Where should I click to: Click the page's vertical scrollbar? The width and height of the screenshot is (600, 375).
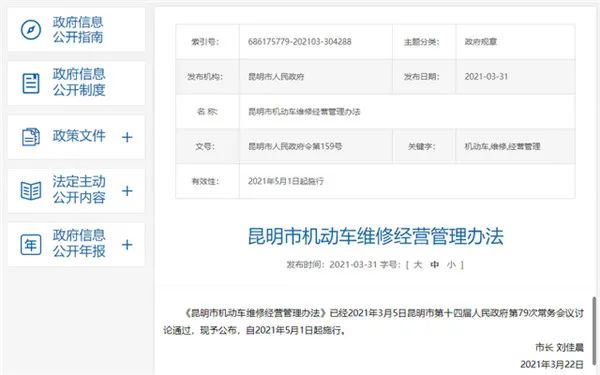[x=594, y=331]
